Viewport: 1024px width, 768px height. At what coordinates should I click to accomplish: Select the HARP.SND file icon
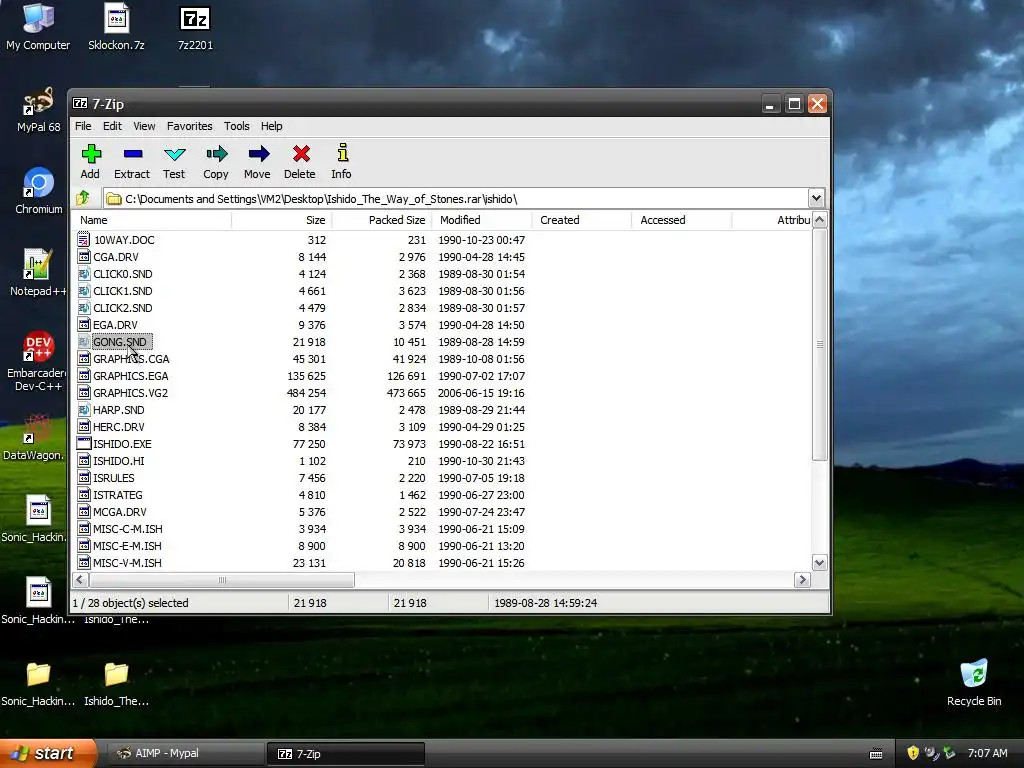click(x=84, y=409)
